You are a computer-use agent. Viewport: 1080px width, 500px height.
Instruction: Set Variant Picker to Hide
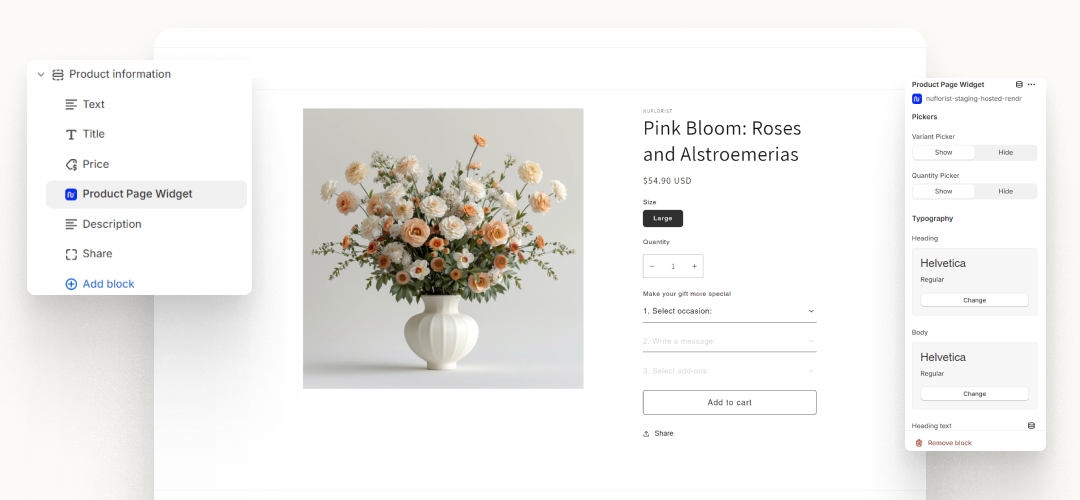[x=1005, y=152]
